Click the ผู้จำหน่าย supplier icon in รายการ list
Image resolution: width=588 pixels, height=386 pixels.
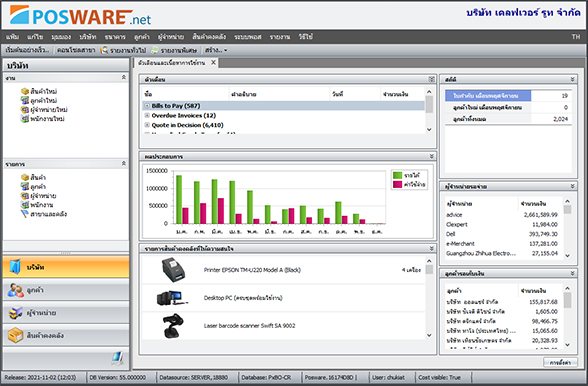[25, 195]
